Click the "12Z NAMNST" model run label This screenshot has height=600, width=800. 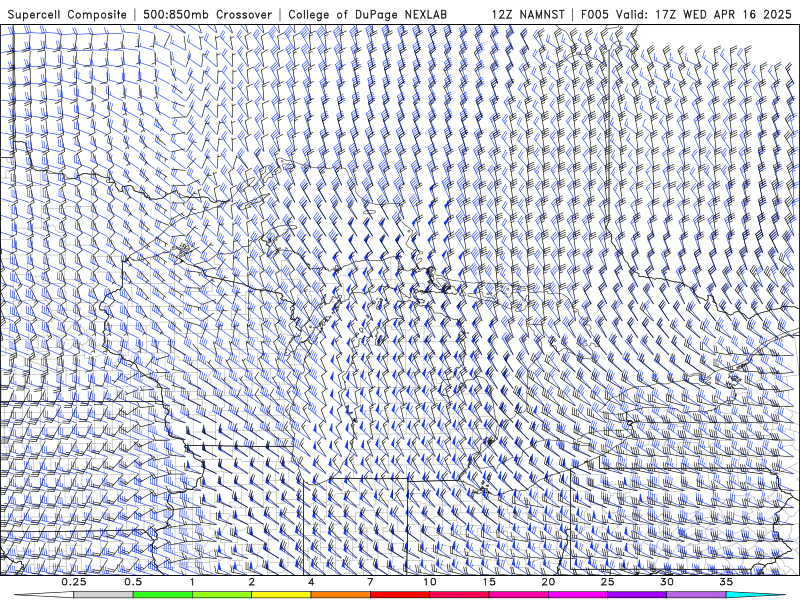[x=528, y=14]
